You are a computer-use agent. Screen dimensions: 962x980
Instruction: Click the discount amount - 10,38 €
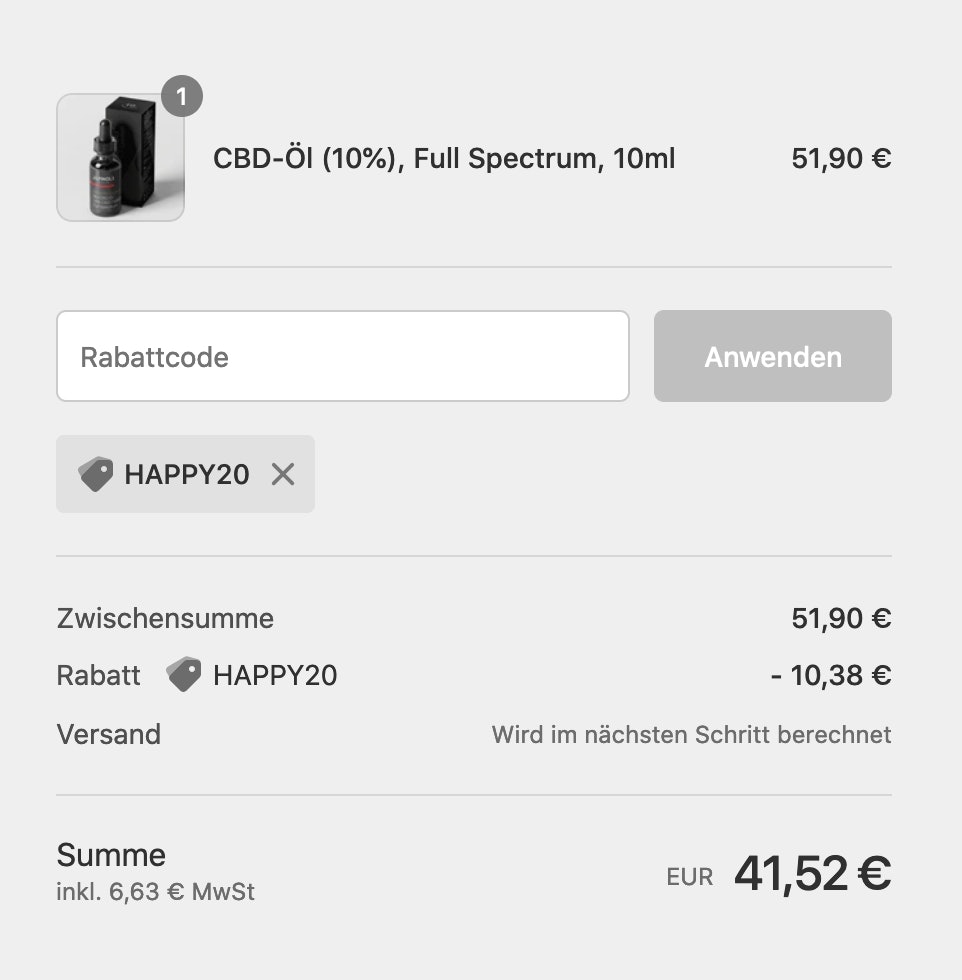tap(830, 676)
